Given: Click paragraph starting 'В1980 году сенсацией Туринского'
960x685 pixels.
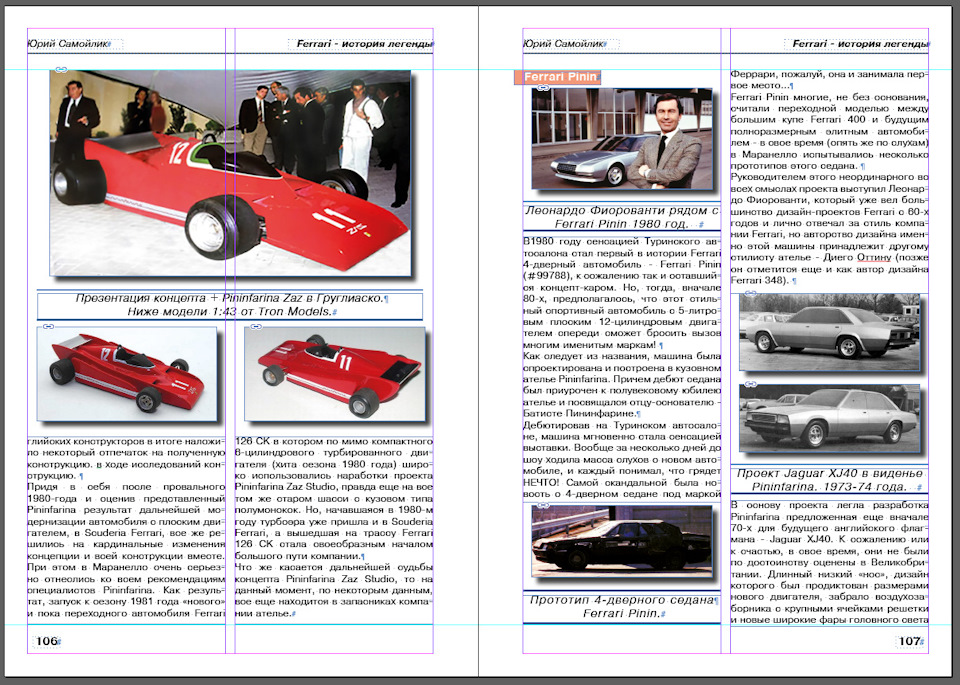Looking at the screenshot, I should pyautogui.click(x=622, y=293).
